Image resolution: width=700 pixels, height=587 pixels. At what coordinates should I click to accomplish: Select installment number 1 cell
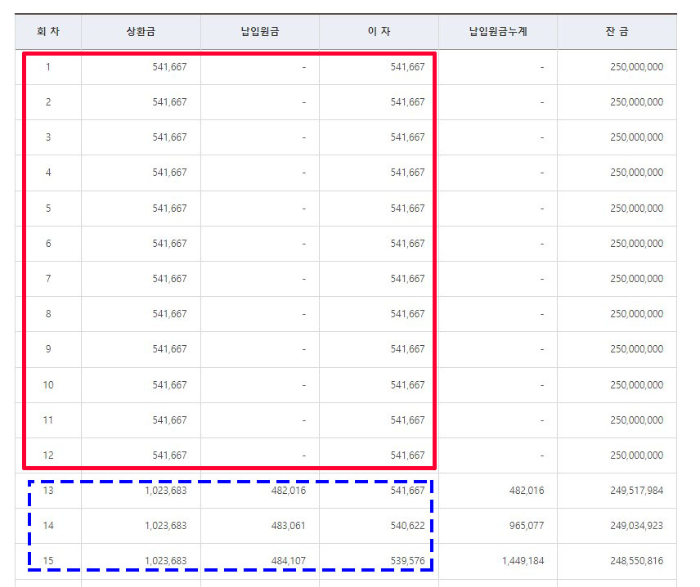[x=48, y=67]
